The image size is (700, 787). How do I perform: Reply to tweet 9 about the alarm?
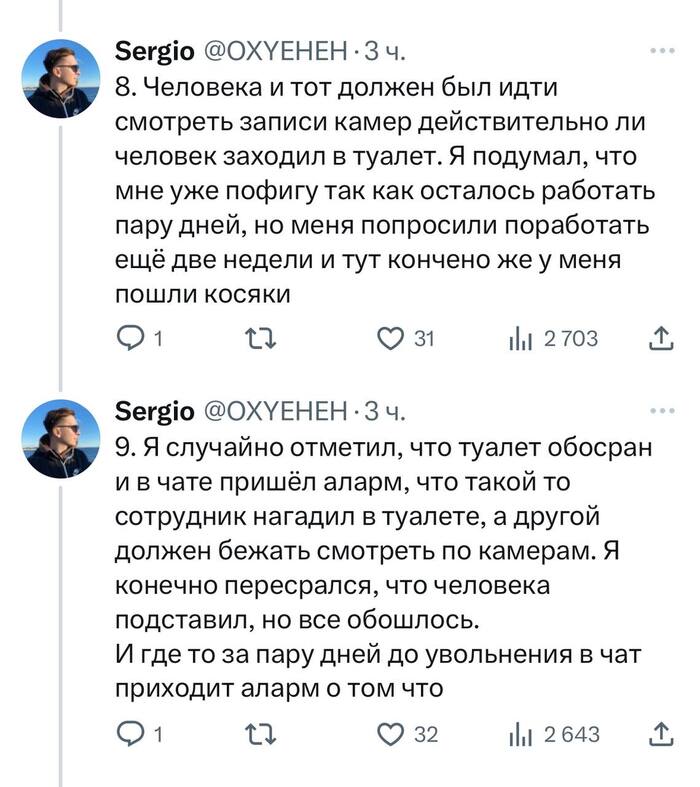click(x=131, y=735)
